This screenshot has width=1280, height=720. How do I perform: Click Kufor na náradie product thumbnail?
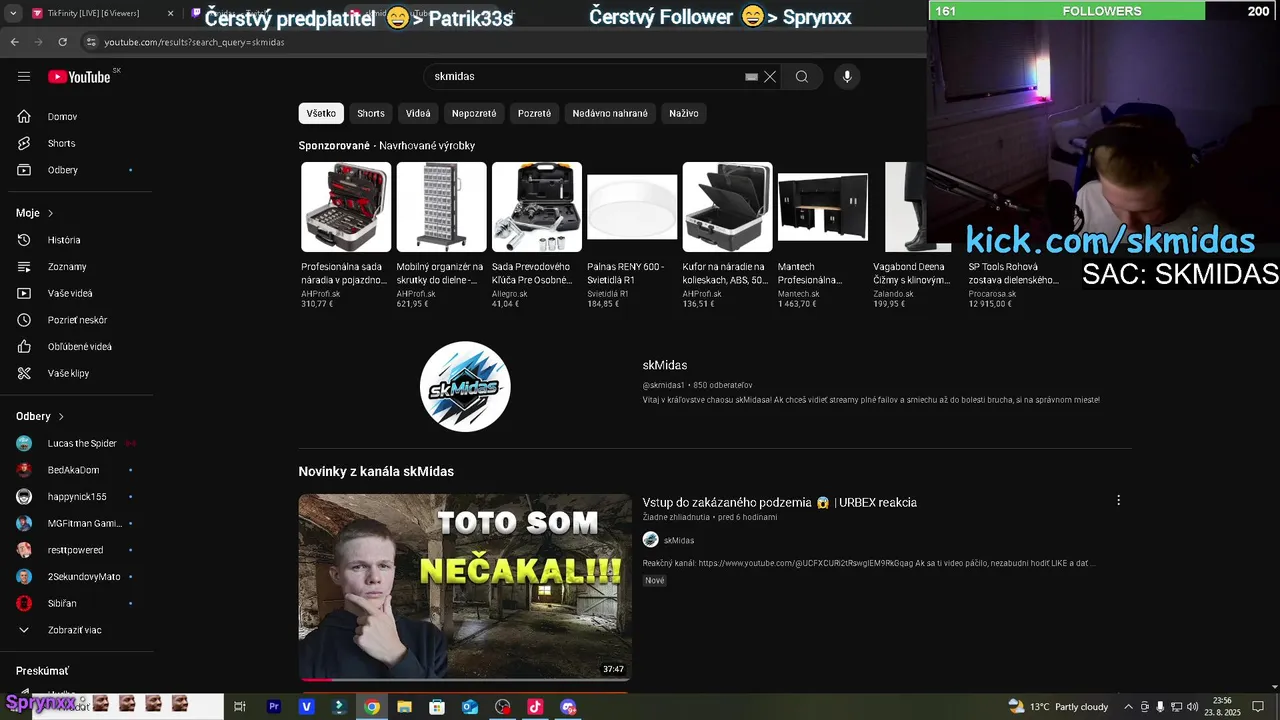pos(727,207)
